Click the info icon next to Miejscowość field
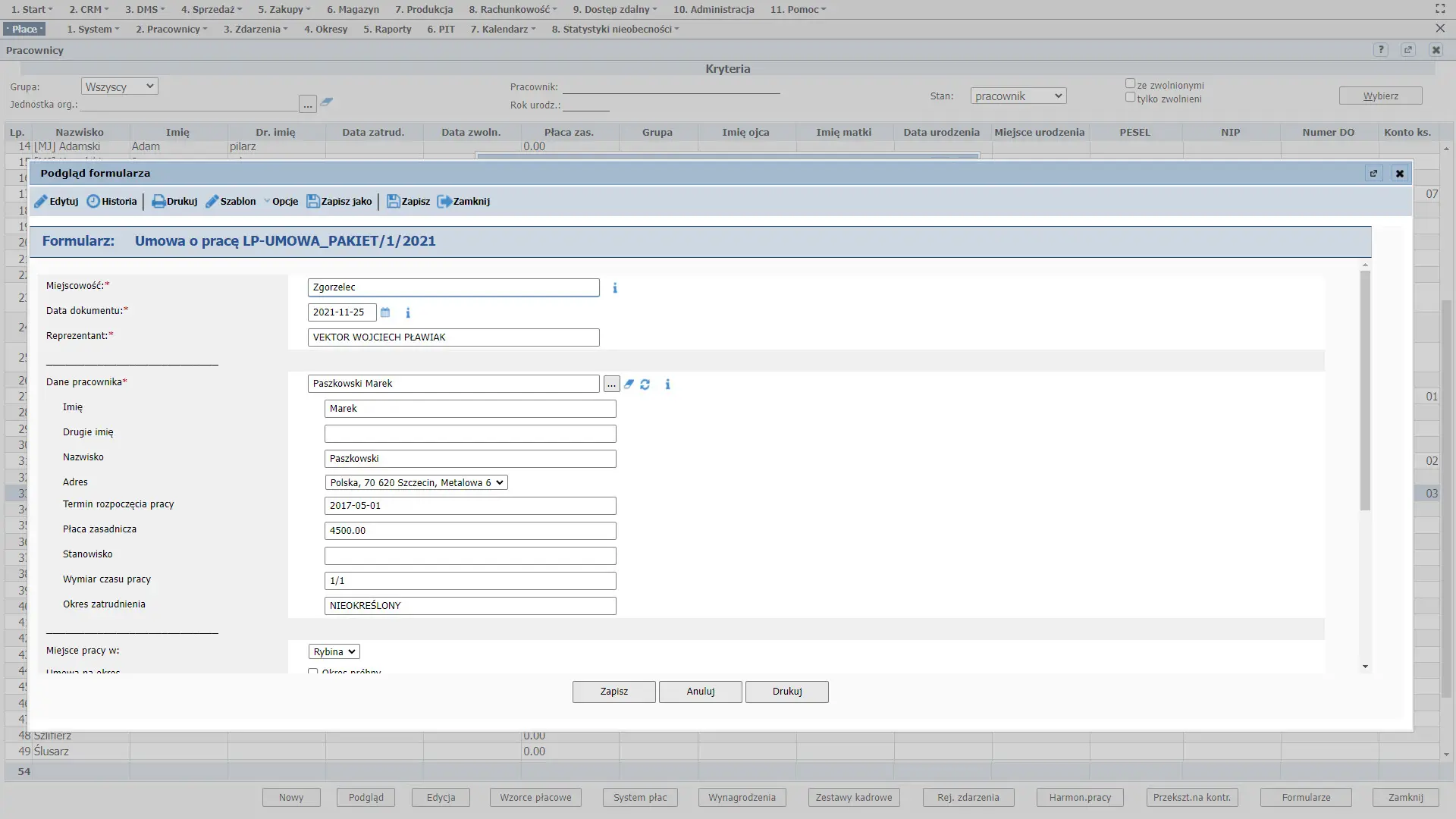 [x=615, y=288]
